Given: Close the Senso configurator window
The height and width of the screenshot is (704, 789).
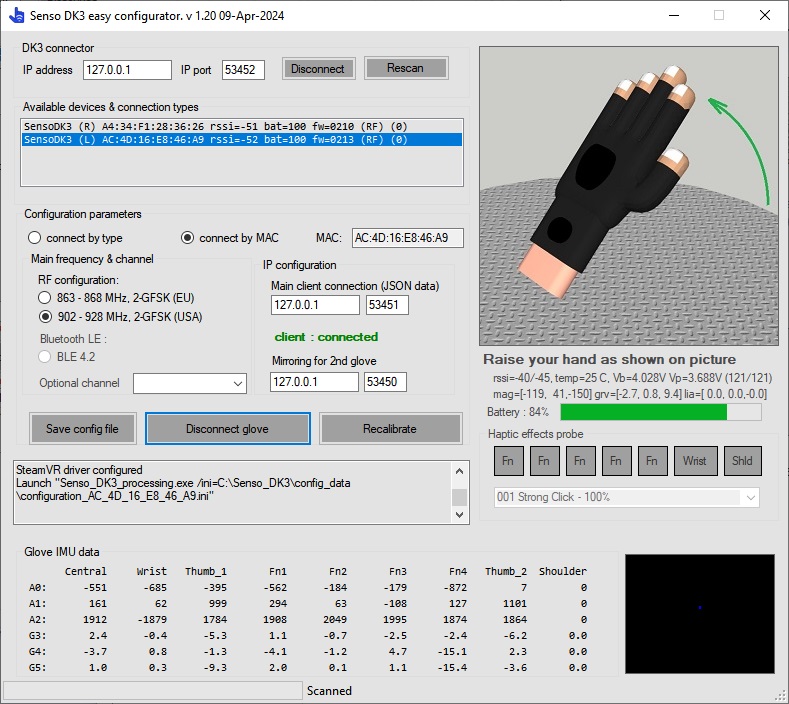Looking at the screenshot, I should (x=765, y=16).
